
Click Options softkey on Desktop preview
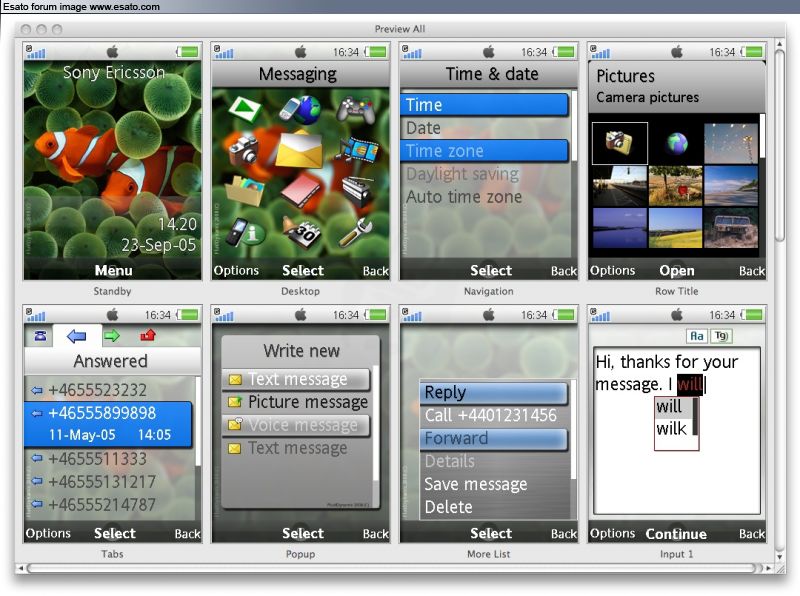[236, 270]
